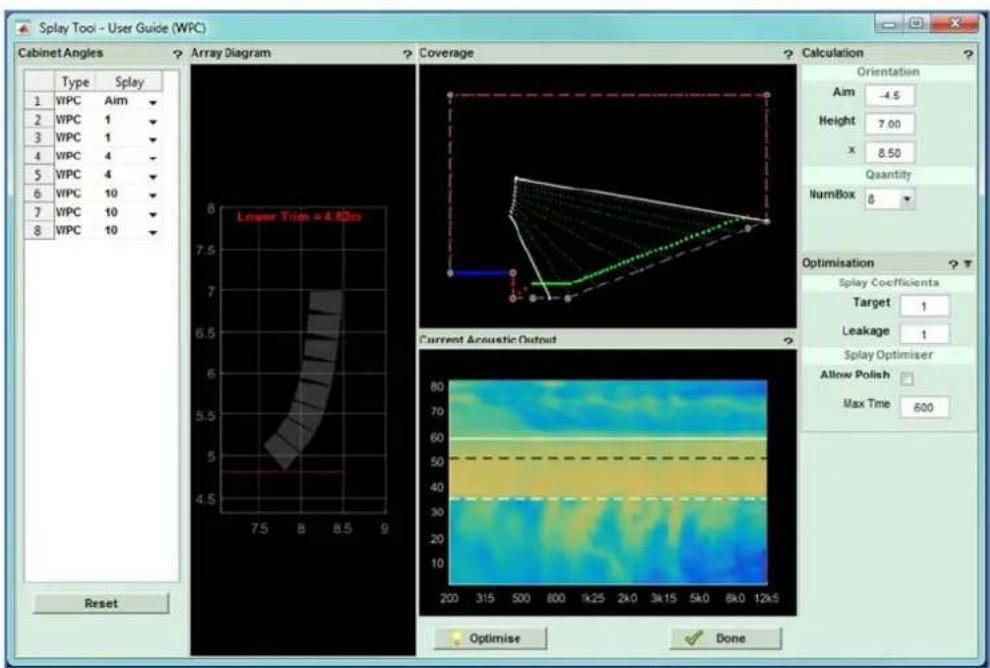
Task: Select row header number 1
Action: tap(39, 101)
